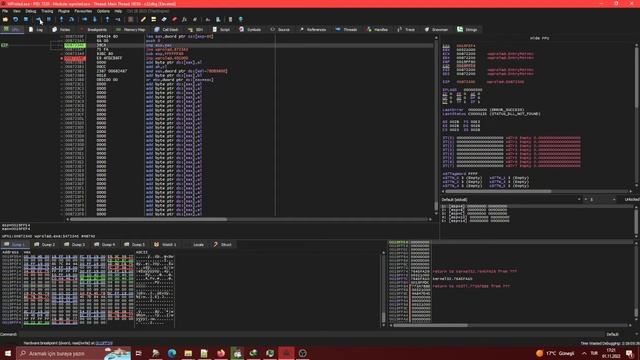Image resolution: width=640 pixels, height=360 pixels.
Task: Toggle the Unlocked arguments button
Action: [x=631, y=200]
